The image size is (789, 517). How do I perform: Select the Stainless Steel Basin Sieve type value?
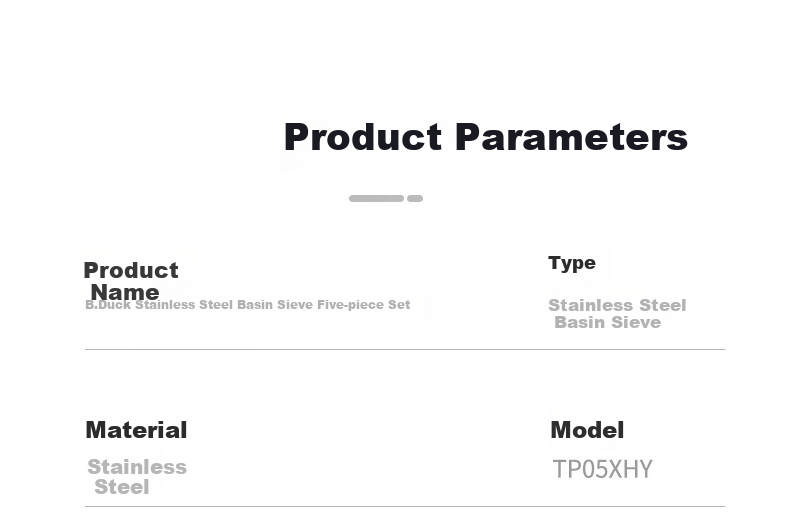coord(617,314)
